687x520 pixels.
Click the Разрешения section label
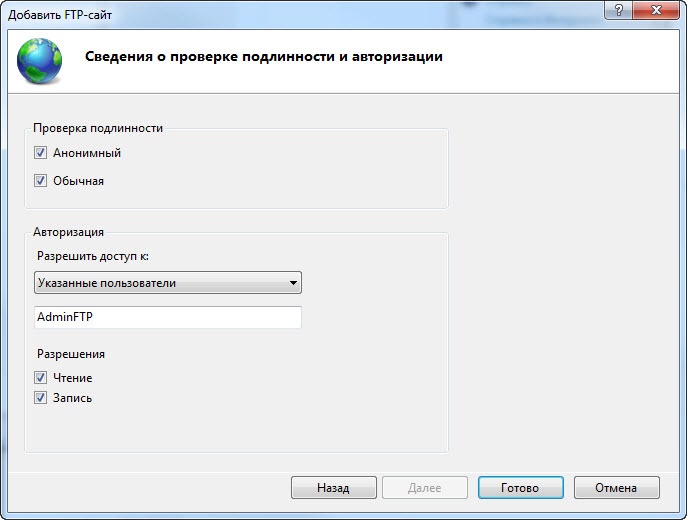[71, 354]
